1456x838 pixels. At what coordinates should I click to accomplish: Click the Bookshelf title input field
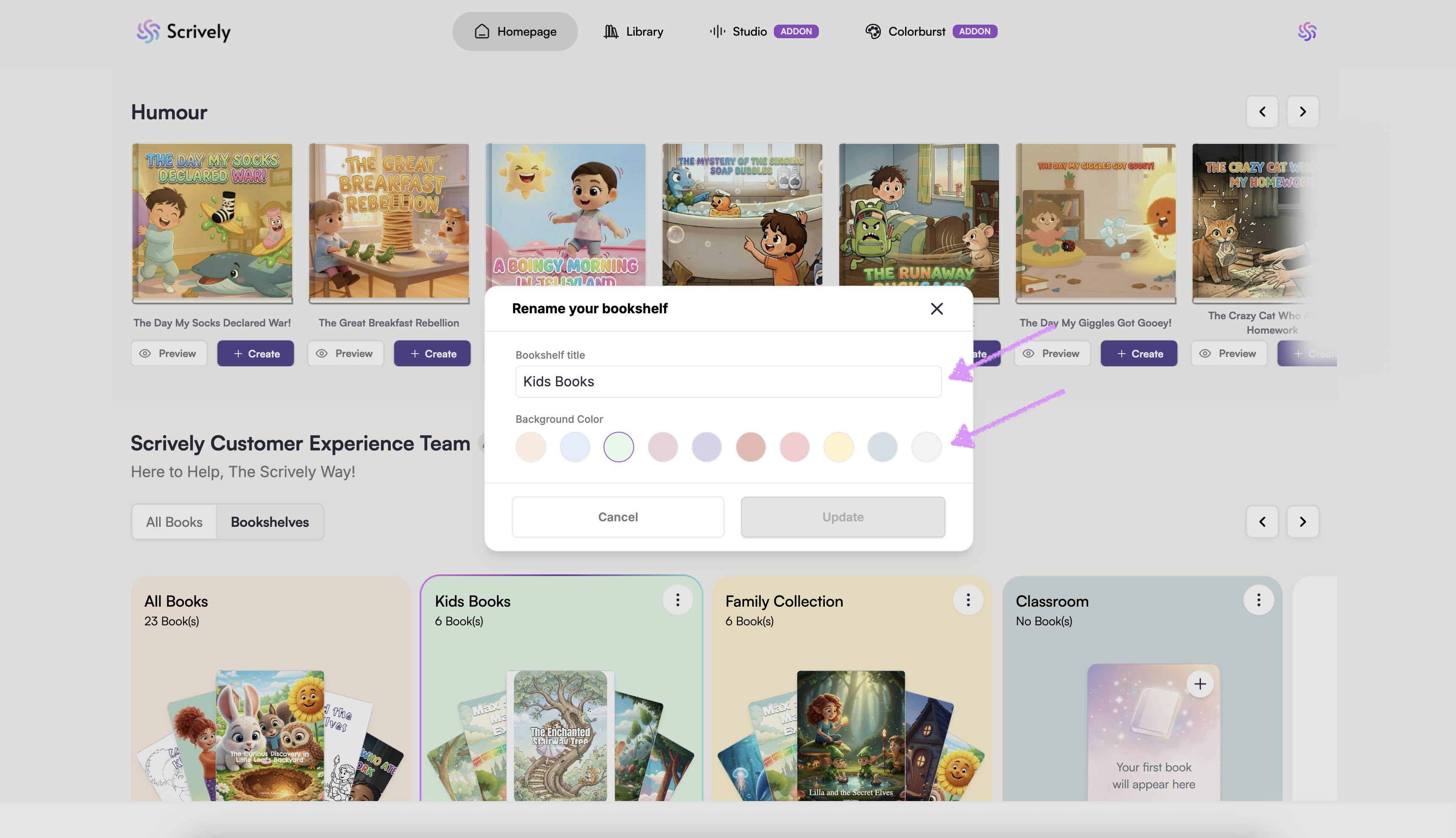click(x=728, y=382)
